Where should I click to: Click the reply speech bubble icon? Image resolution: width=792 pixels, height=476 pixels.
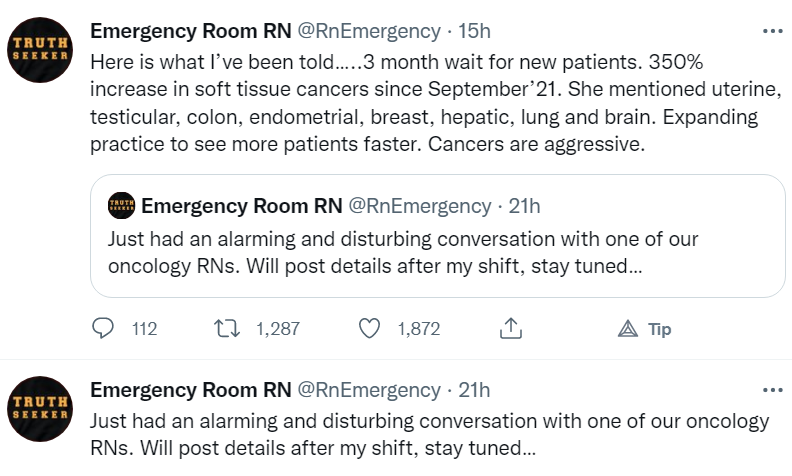103,328
